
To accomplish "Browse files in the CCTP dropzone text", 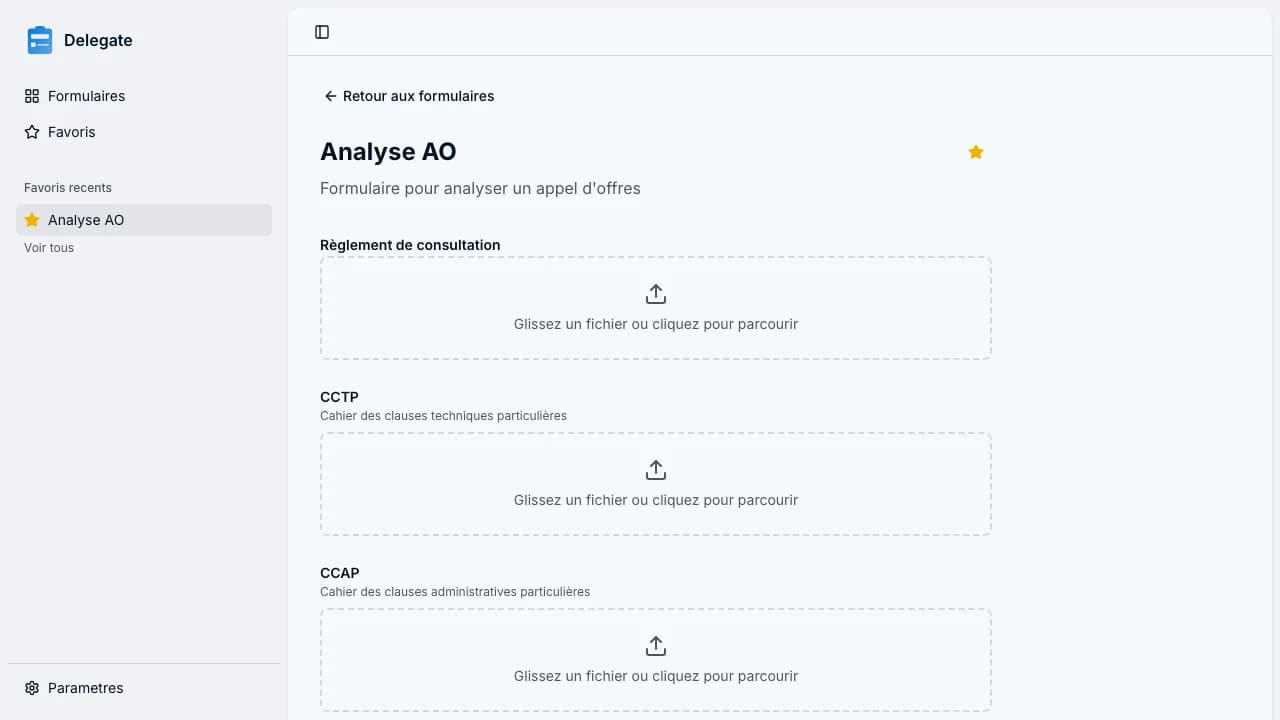I will pos(656,500).
